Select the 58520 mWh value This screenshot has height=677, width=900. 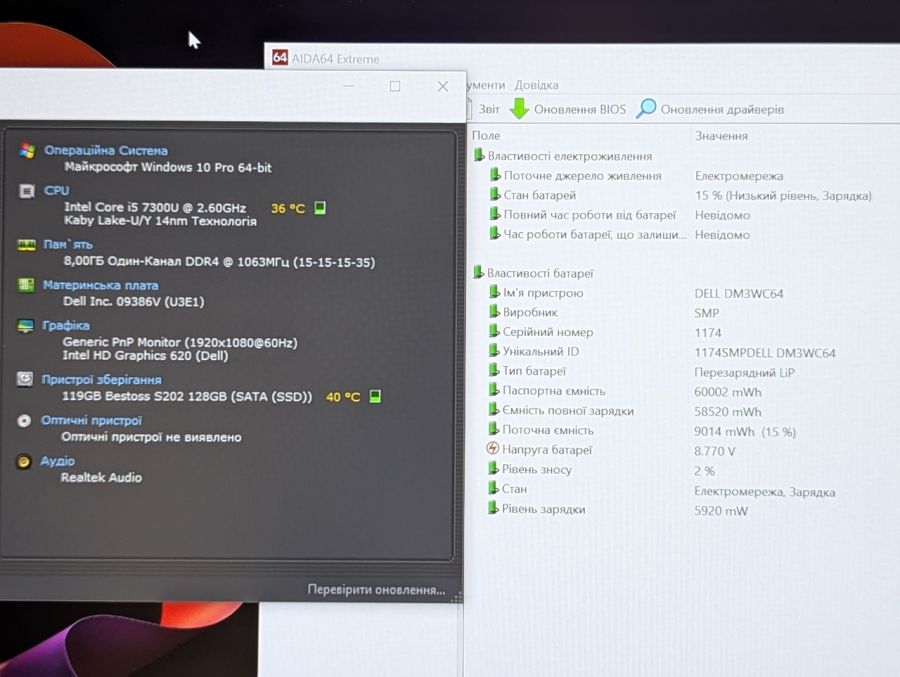click(728, 412)
